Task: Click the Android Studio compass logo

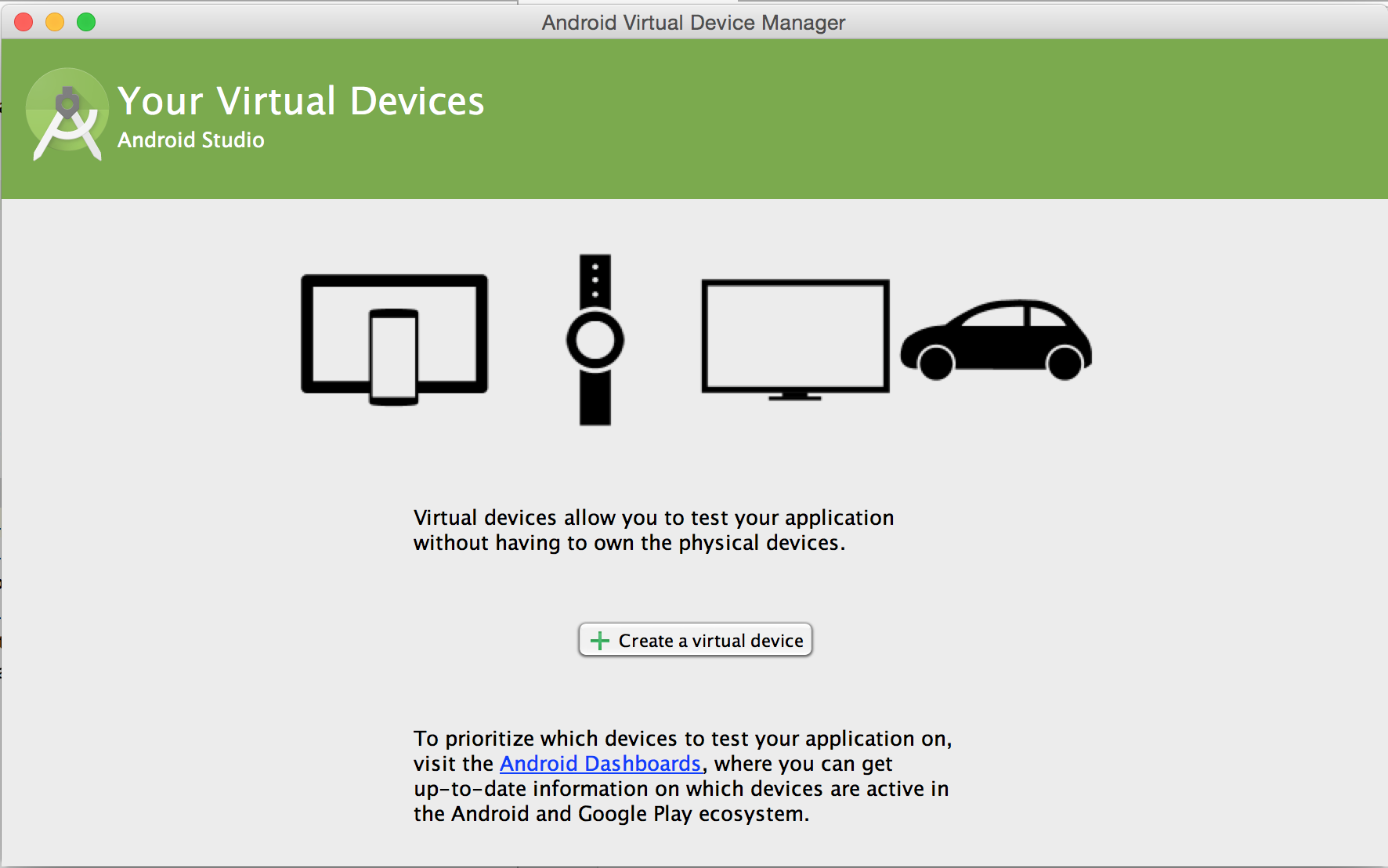Action: click(x=67, y=114)
